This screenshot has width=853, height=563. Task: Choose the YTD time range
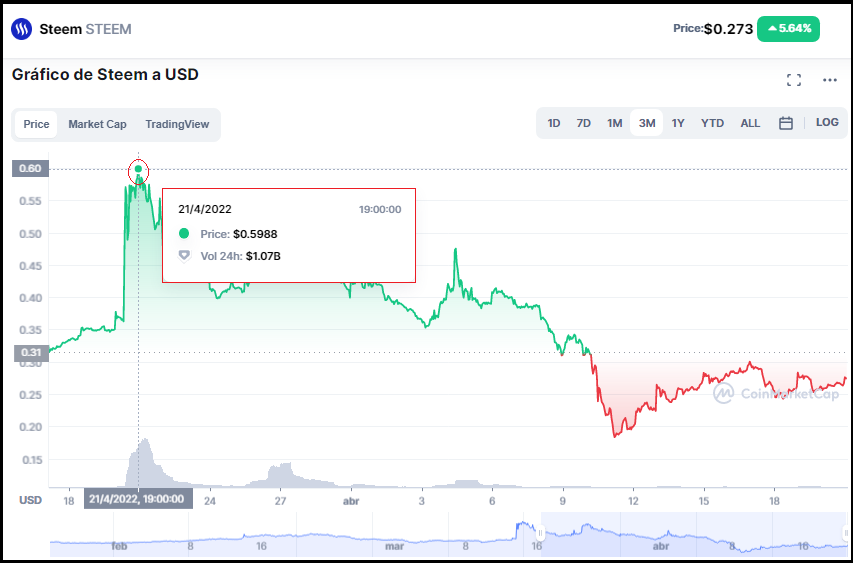713,123
